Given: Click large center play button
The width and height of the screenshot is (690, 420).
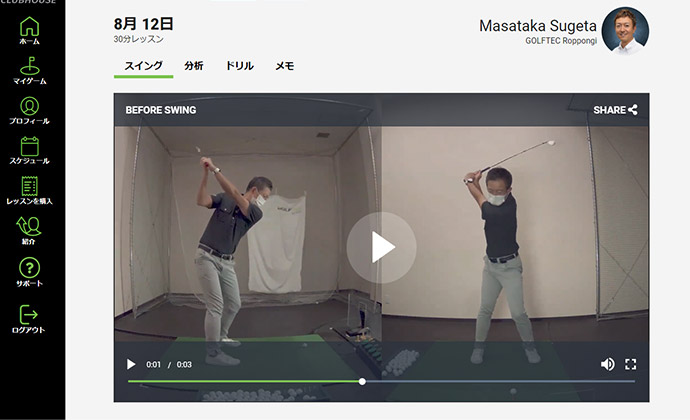Looking at the screenshot, I should (x=381, y=247).
